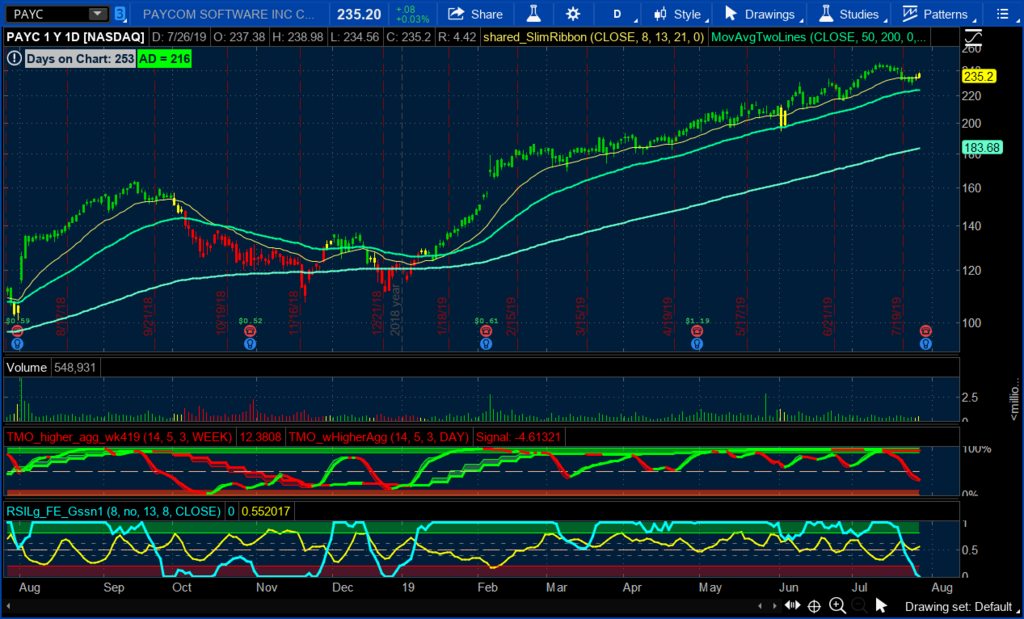Click the blue linked symbol number 3 icon
The width and height of the screenshot is (1024, 619).
tap(120, 14)
